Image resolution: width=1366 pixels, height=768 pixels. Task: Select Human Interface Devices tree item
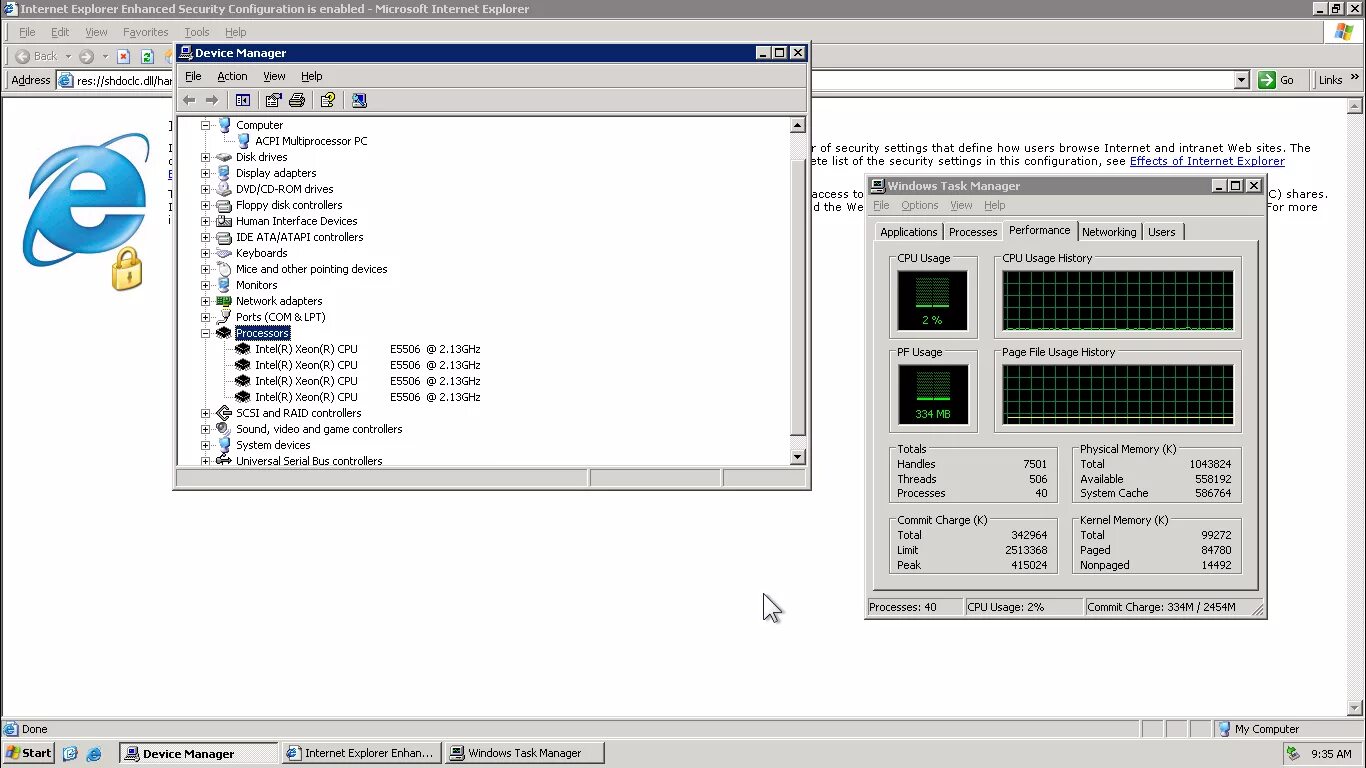click(x=296, y=221)
